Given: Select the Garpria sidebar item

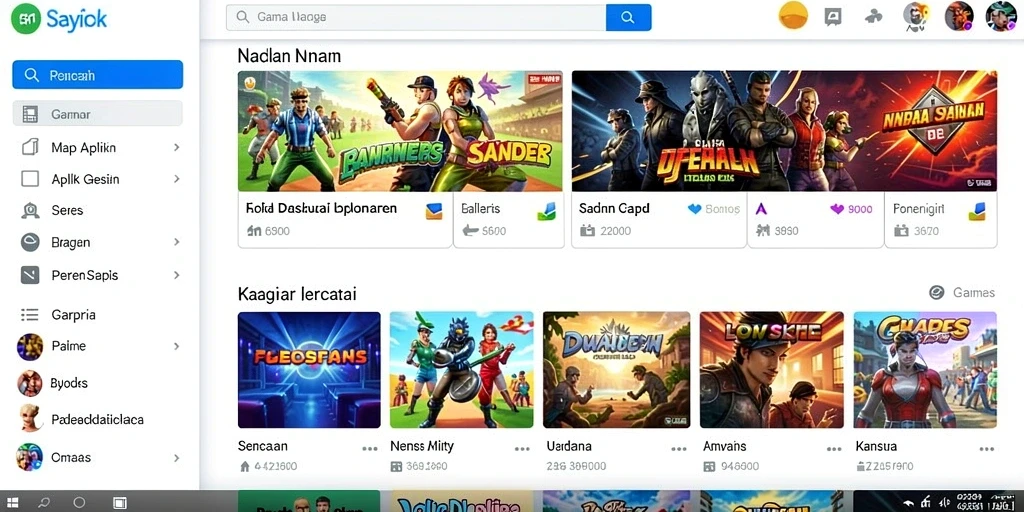Looking at the screenshot, I should [97, 315].
